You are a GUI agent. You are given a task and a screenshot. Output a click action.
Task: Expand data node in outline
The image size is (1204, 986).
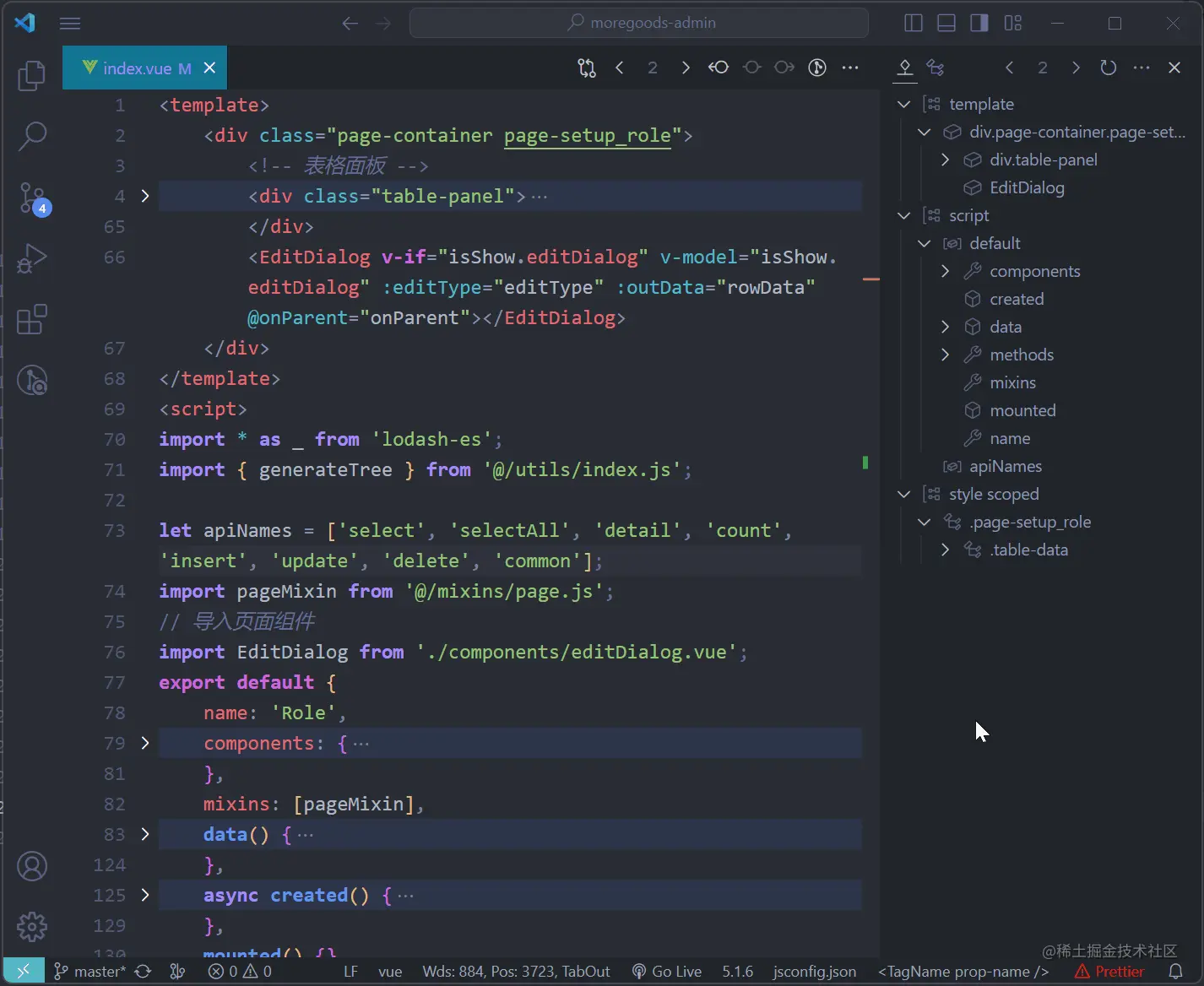945,327
